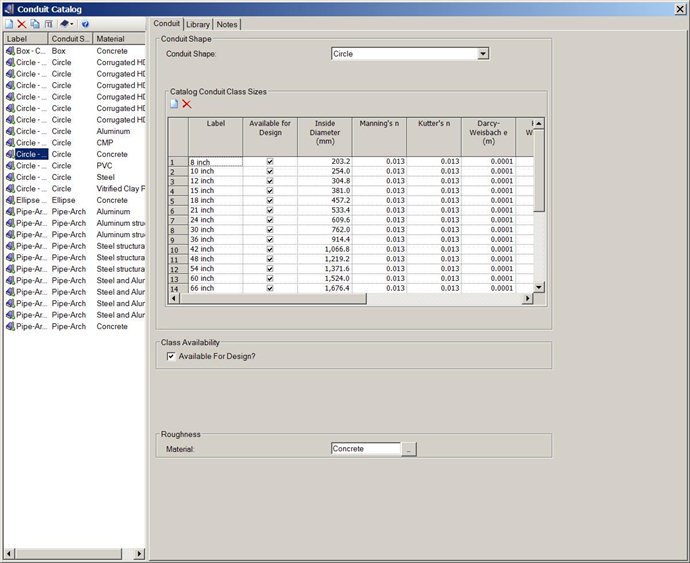Sort list by Label column header
Image resolution: width=690 pixels, height=563 pixels.
point(26,39)
